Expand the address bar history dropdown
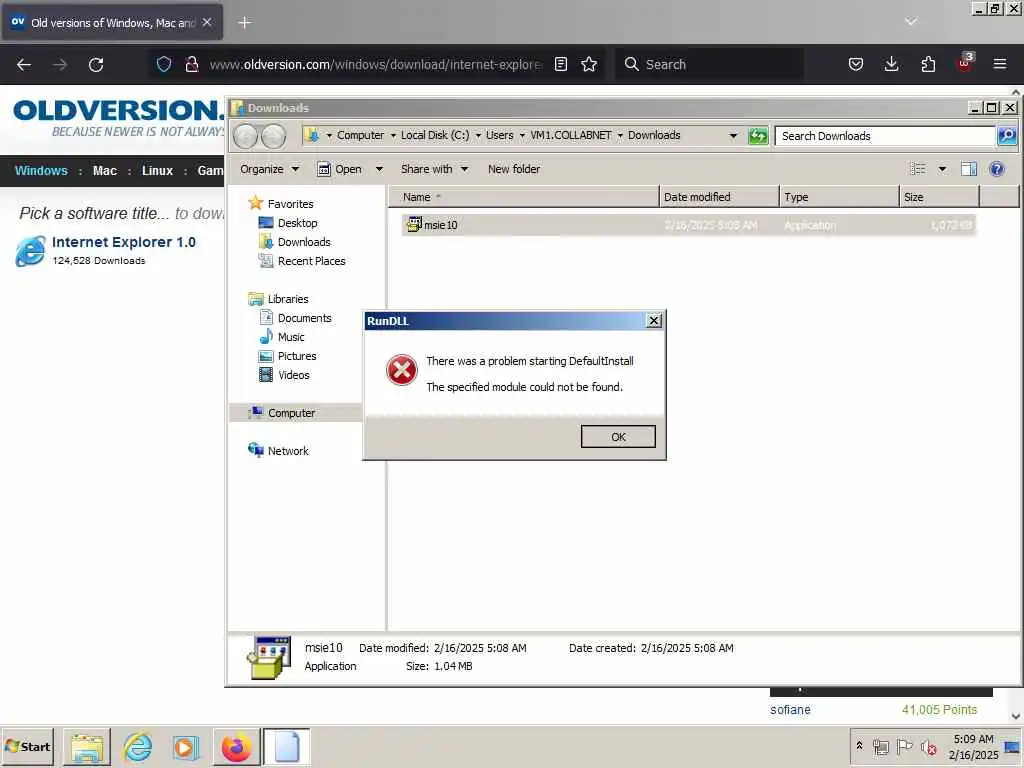This screenshot has width=1024, height=768. point(733,136)
